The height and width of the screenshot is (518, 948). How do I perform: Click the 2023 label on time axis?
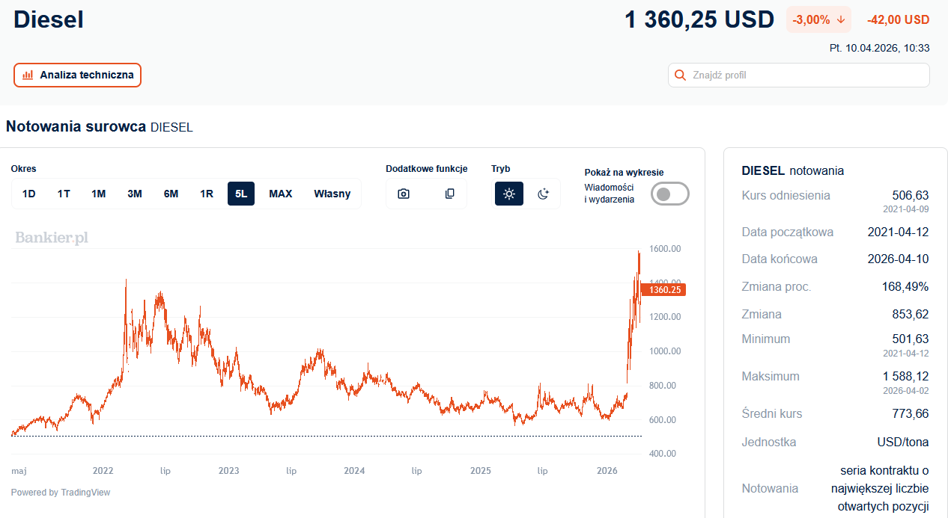pyautogui.click(x=229, y=470)
